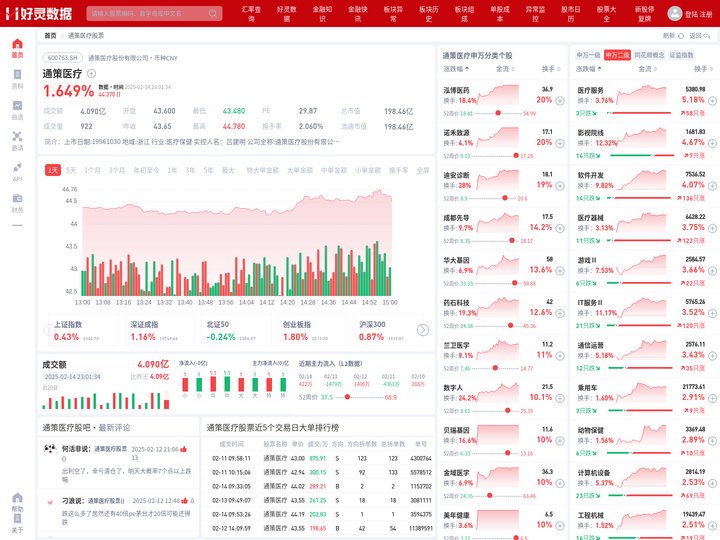Add 医疗器械 sector using its plus icon

[x=712, y=228]
